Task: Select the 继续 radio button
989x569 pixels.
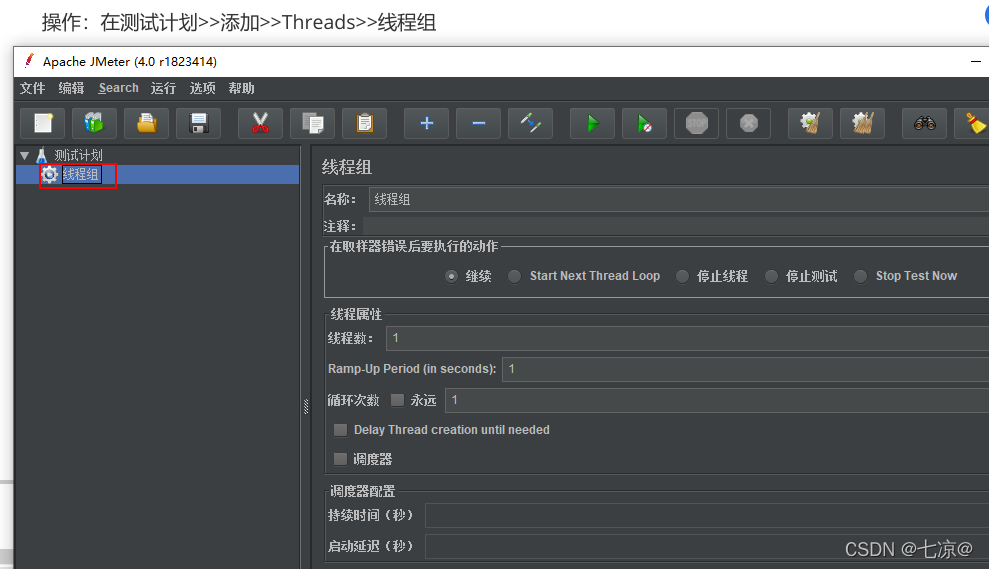Action: click(x=451, y=276)
